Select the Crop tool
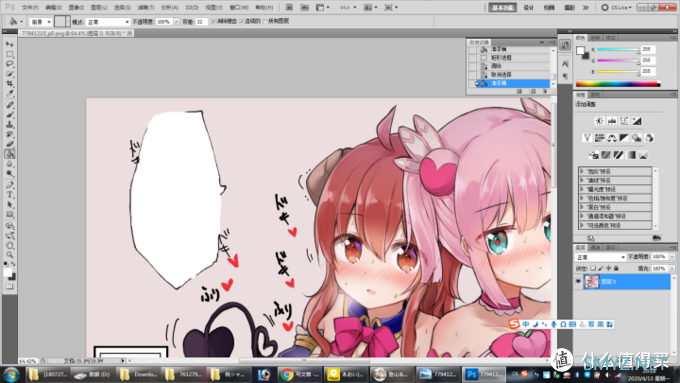680x383 pixels. [x=10, y=83]
